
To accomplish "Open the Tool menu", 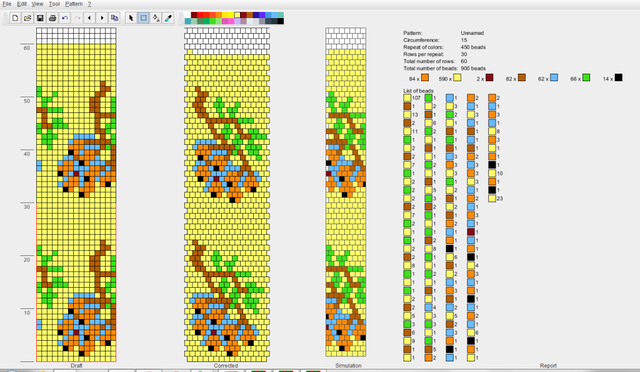I will (x=54, y=4).
